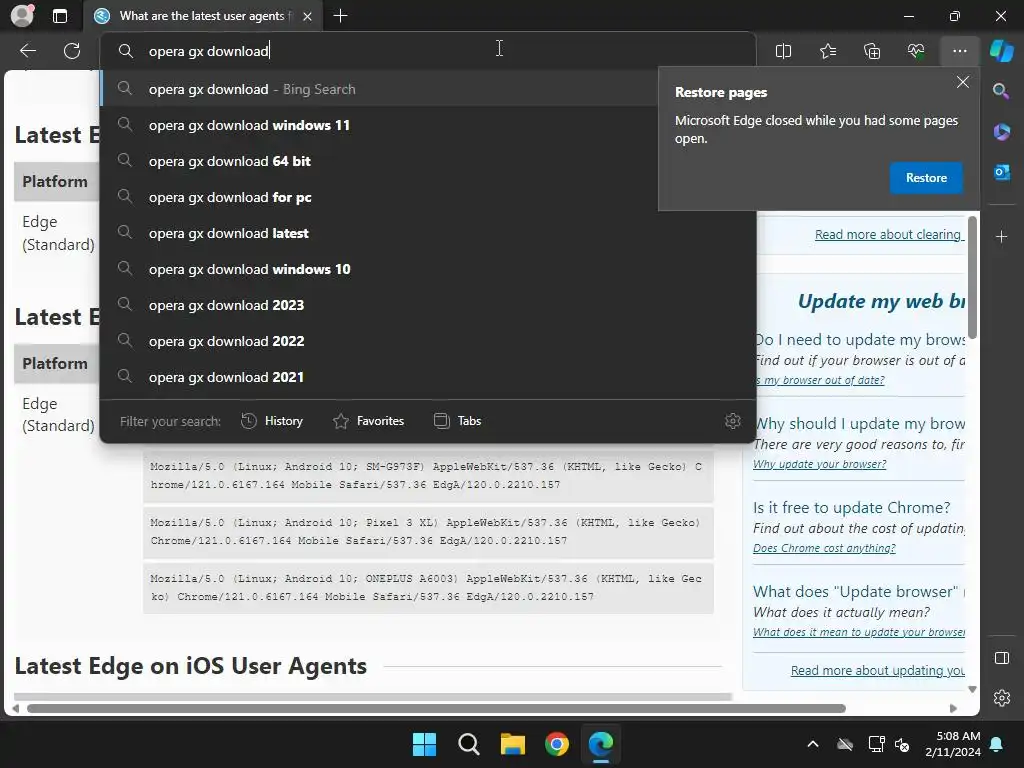Click the SM-G973F user agent string
This screenshot has width=1024, height=768.
pyautogui.click(x=428, y=475)
